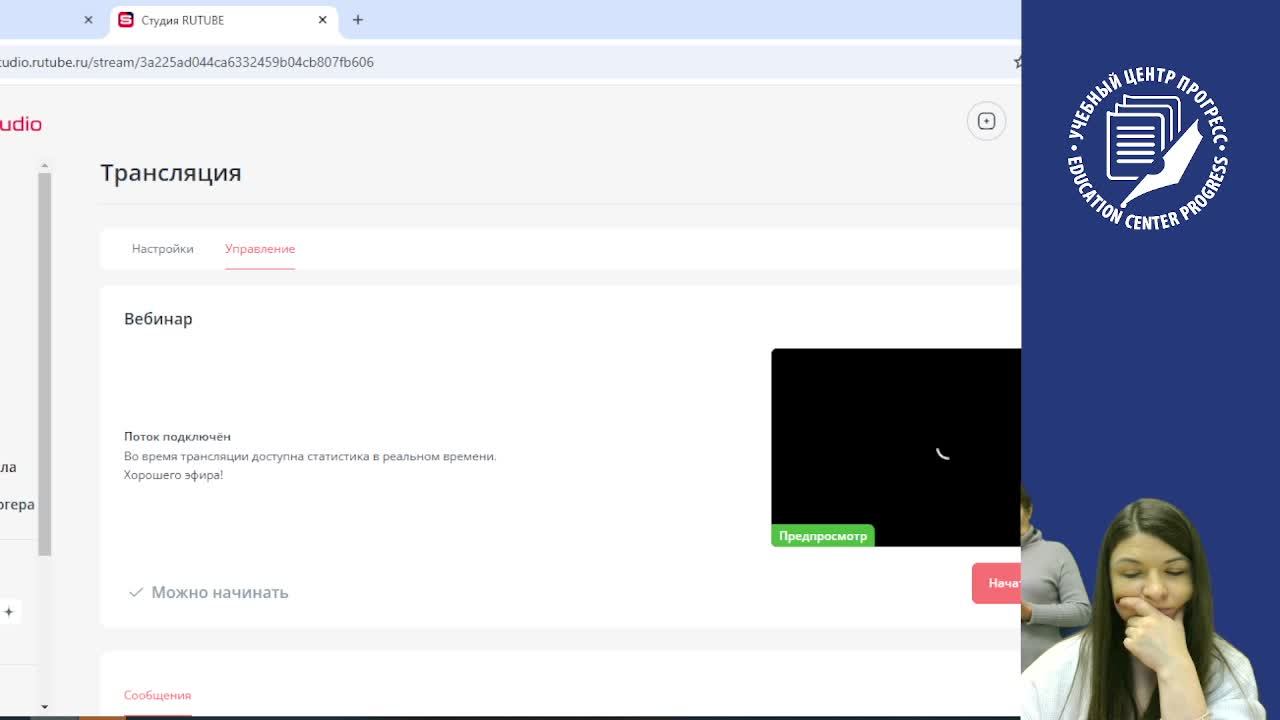Click the Вебинар stream title
This screenshot has width=1280, height=720.
click(158, 319)
